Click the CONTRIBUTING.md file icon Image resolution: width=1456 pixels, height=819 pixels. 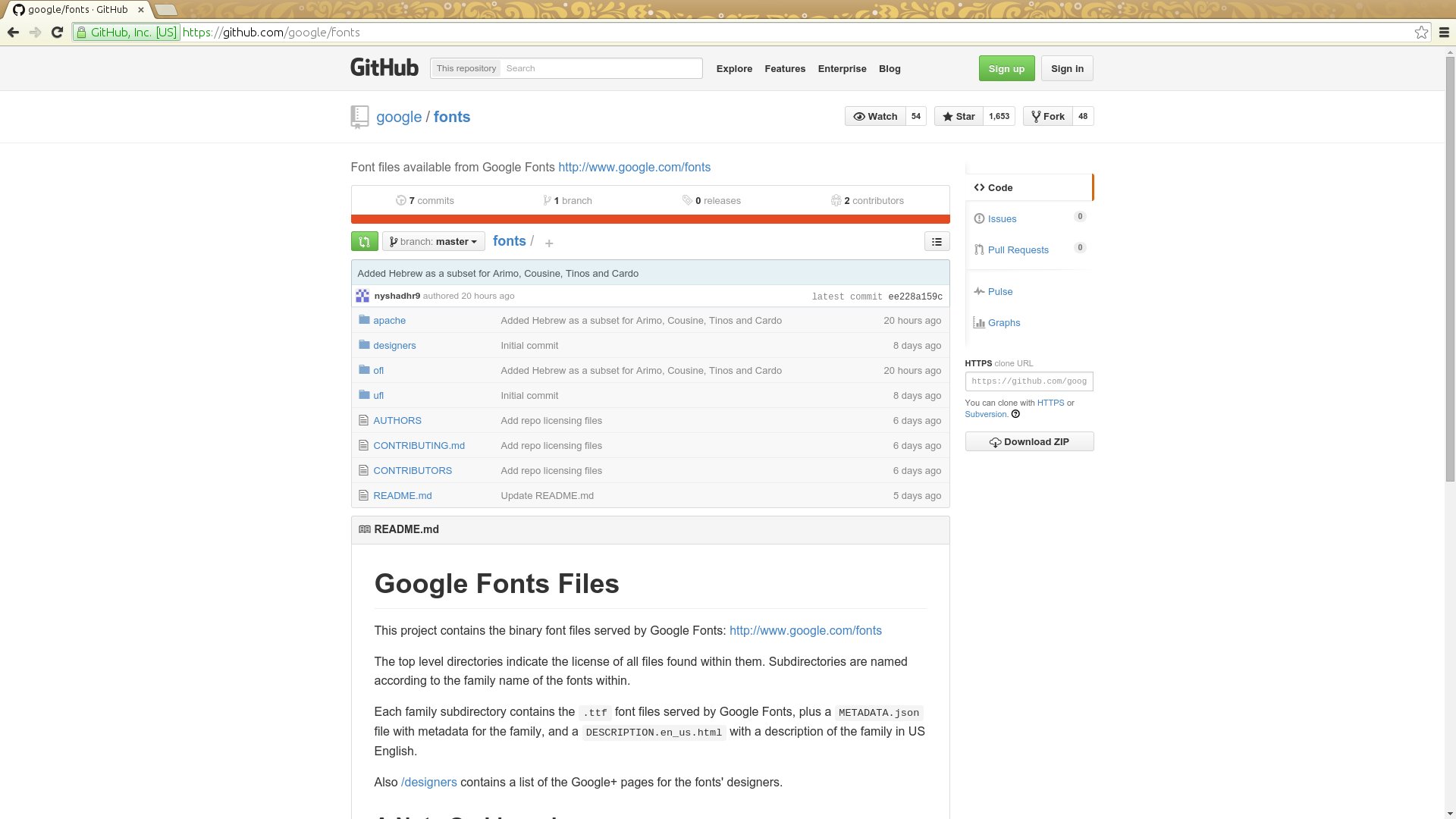364,445
